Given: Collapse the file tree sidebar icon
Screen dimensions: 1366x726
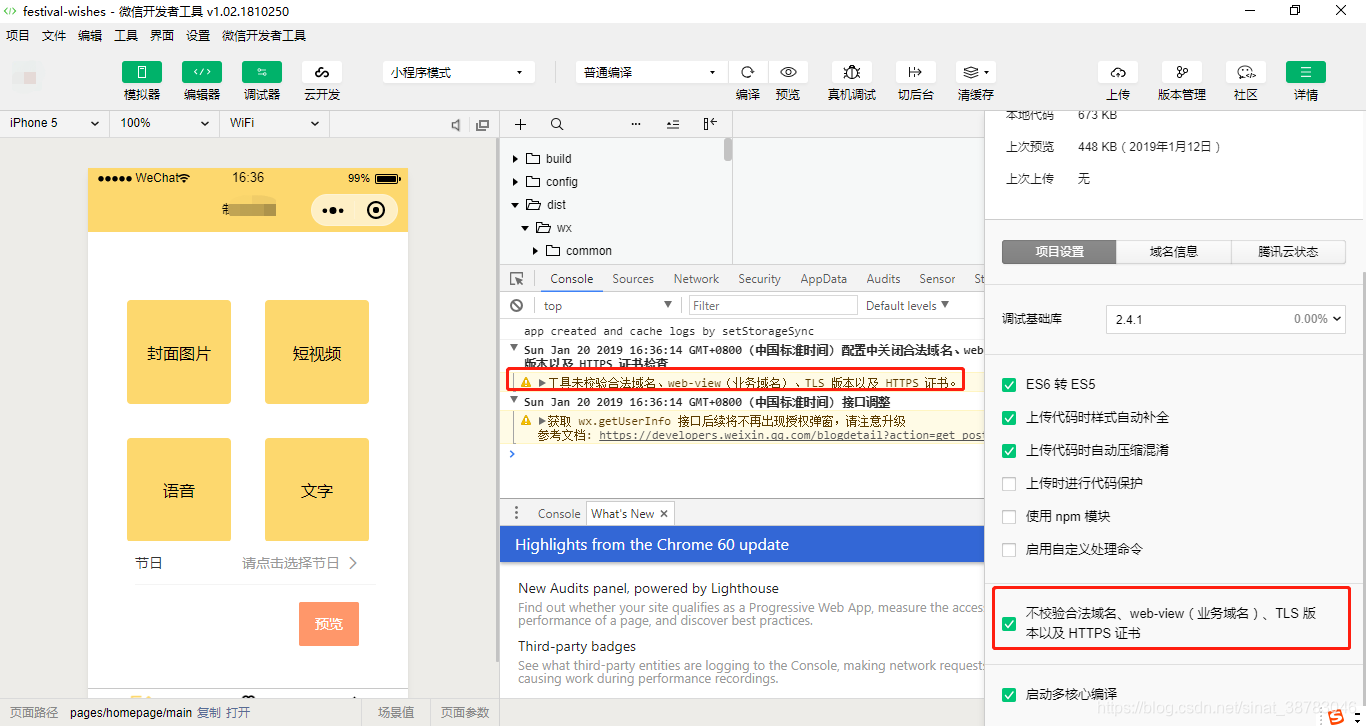Looking at the screenshot, I should tap(710, 124).
